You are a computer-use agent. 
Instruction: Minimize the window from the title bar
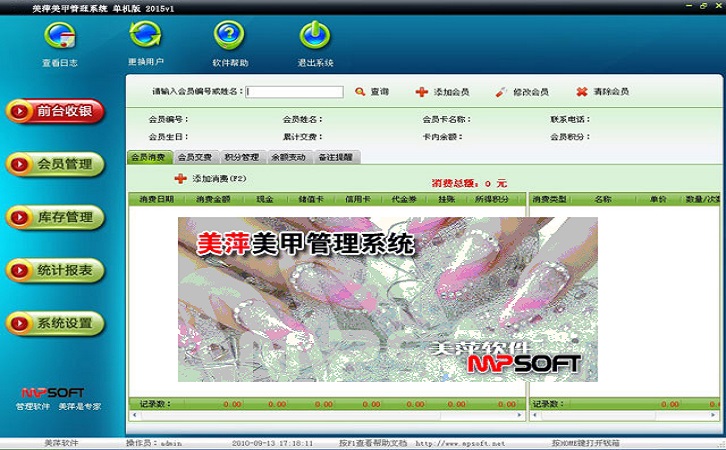(x=689, y=6)
